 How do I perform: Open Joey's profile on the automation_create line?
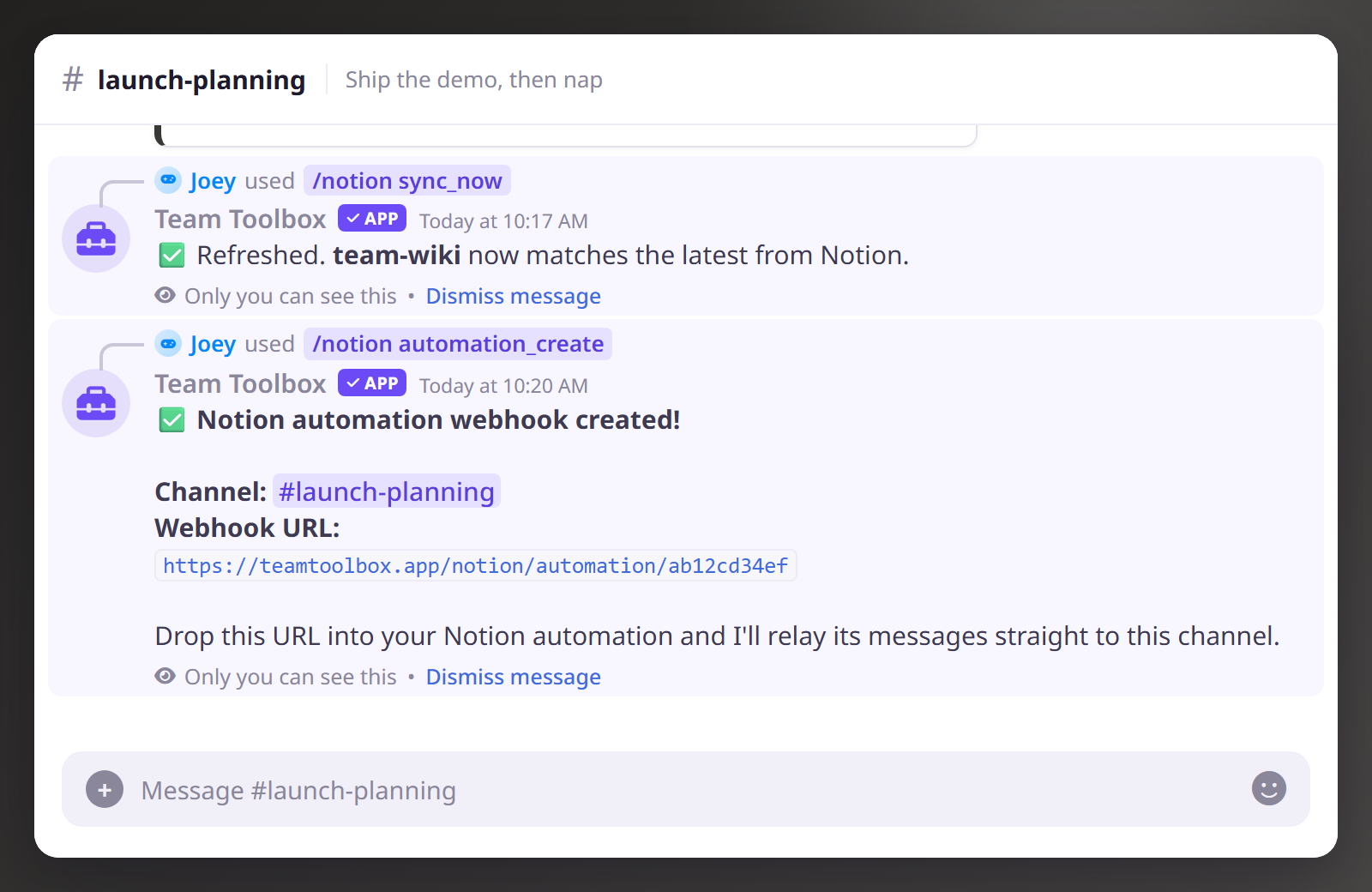[x=213, y=344]
